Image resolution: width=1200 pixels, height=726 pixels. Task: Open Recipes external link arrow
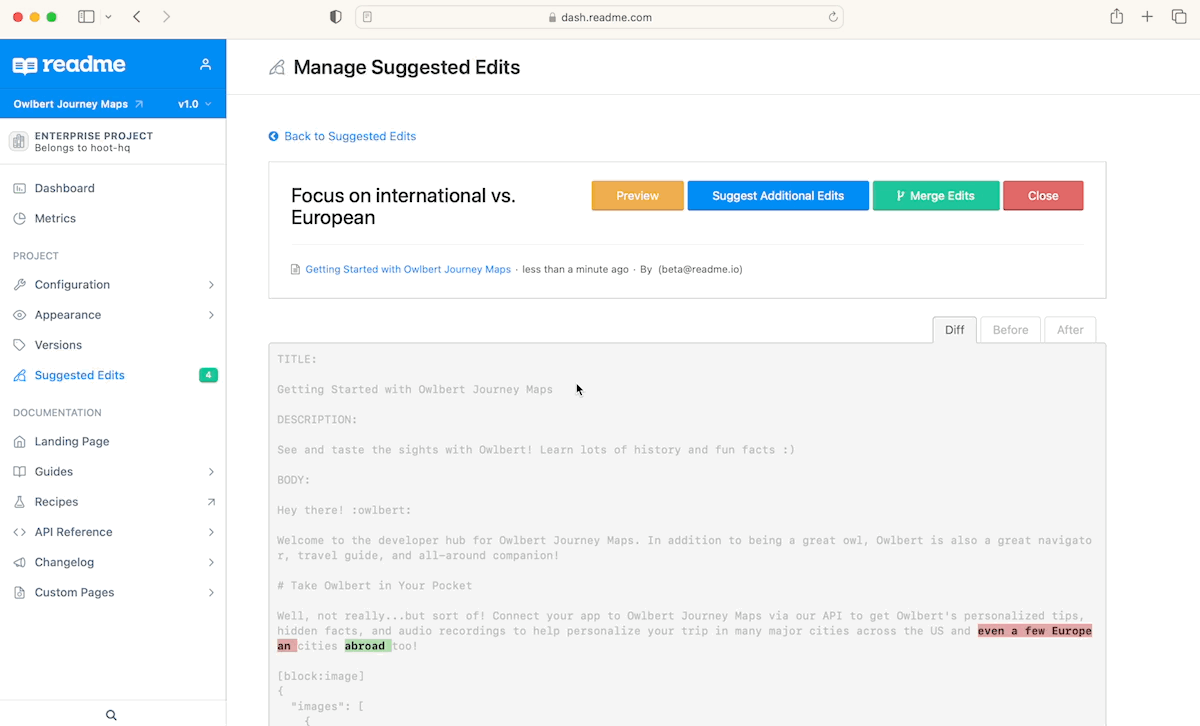click(211, 502)
